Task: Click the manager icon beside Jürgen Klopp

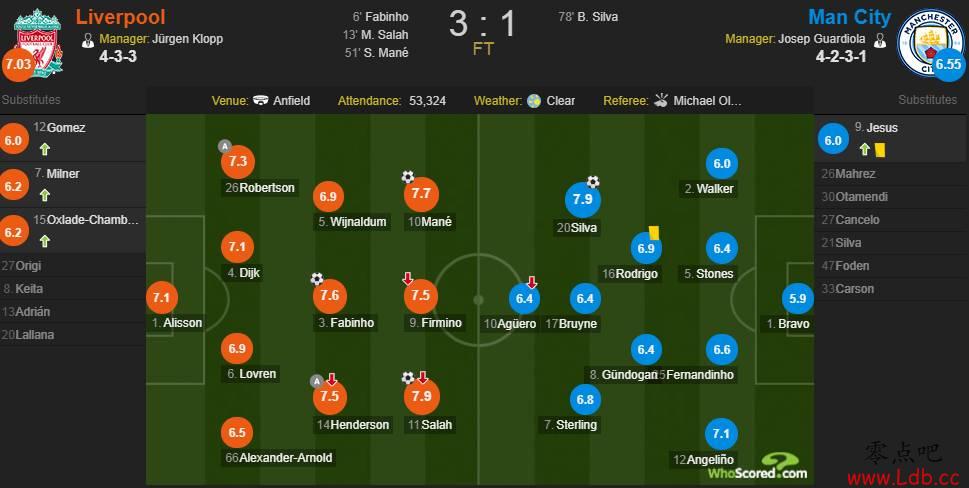Action: 88,40
